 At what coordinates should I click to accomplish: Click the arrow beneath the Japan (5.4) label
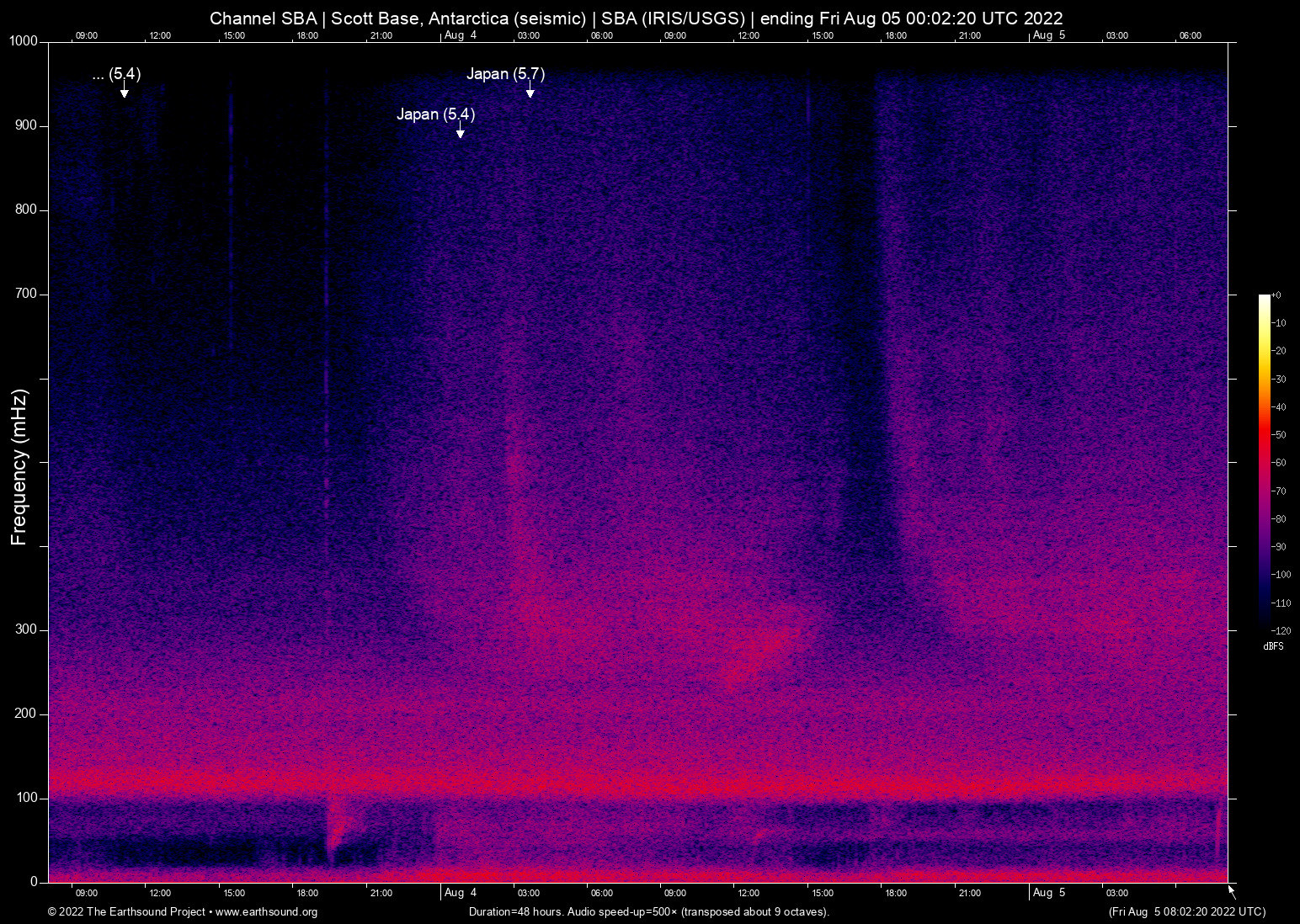[460, 132]
